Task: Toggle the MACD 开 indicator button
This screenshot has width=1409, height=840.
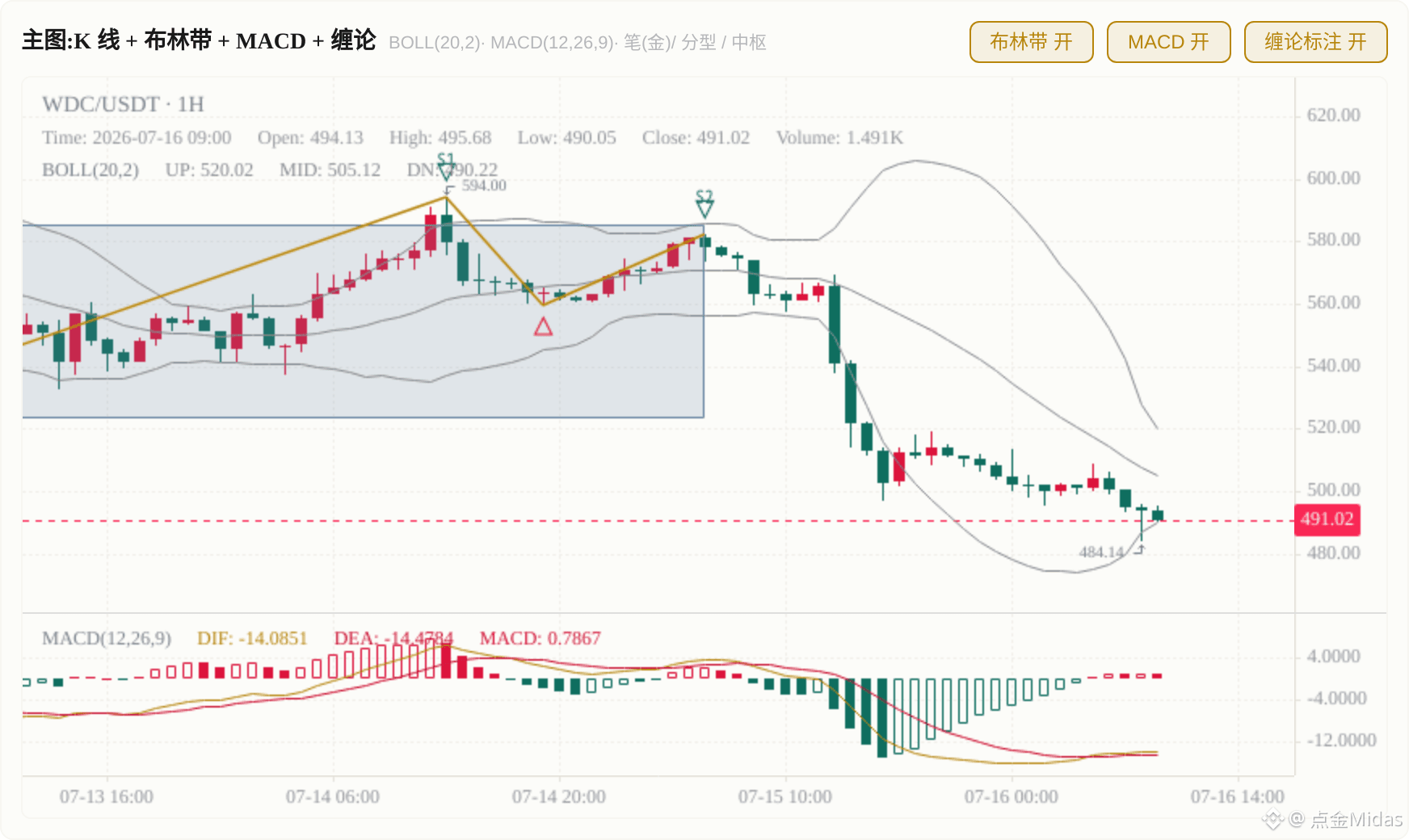Action: [x=1168, y=42]
